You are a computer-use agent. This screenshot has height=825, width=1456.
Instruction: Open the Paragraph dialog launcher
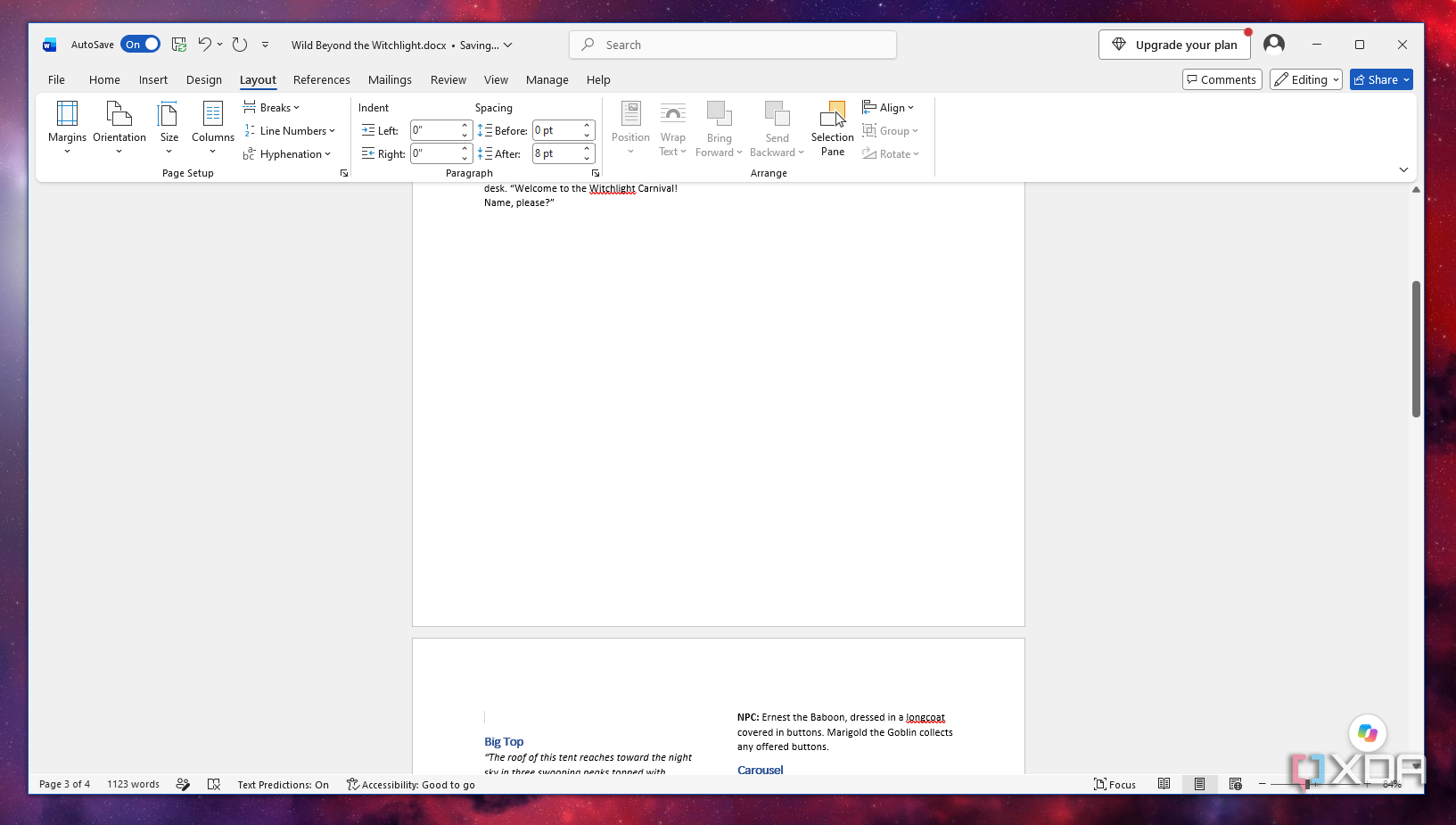click(596, 173)
